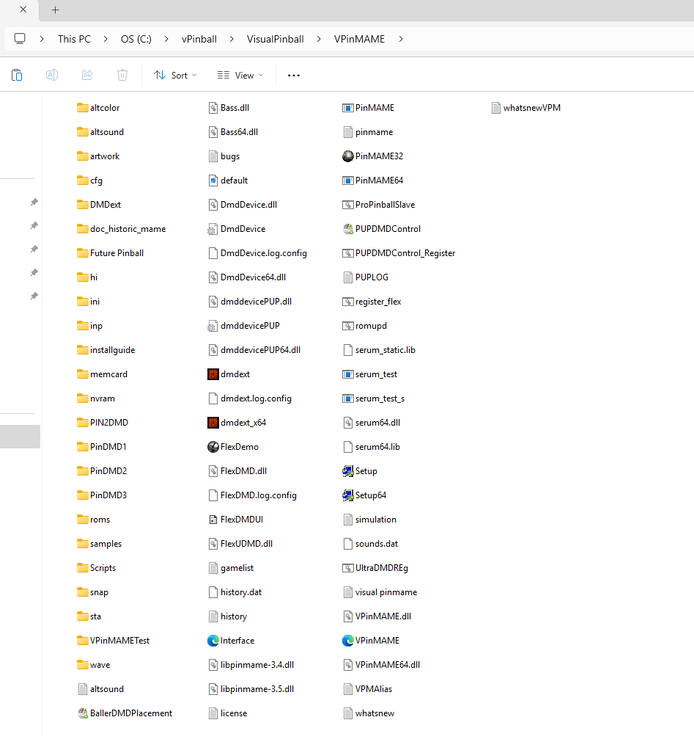Open the See more ellipsis menu
The width and height of the screenshot is (694, 750).
click(294, 75)
